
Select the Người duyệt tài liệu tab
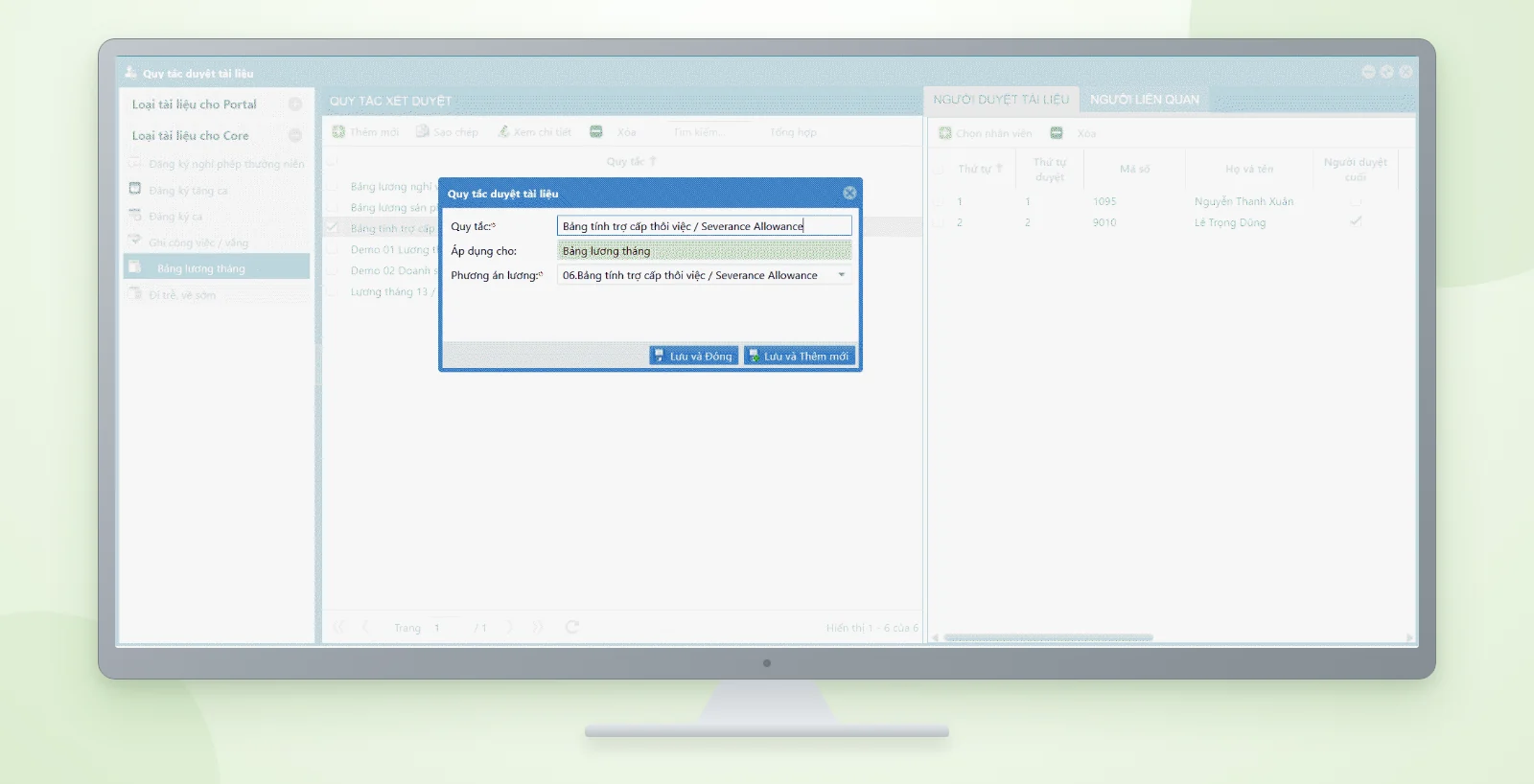coord(1001,100)
